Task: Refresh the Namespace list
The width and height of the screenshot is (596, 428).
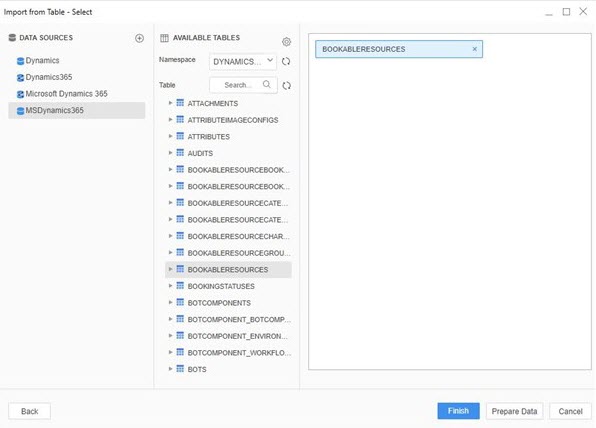Action: click(x=286, y=61)
